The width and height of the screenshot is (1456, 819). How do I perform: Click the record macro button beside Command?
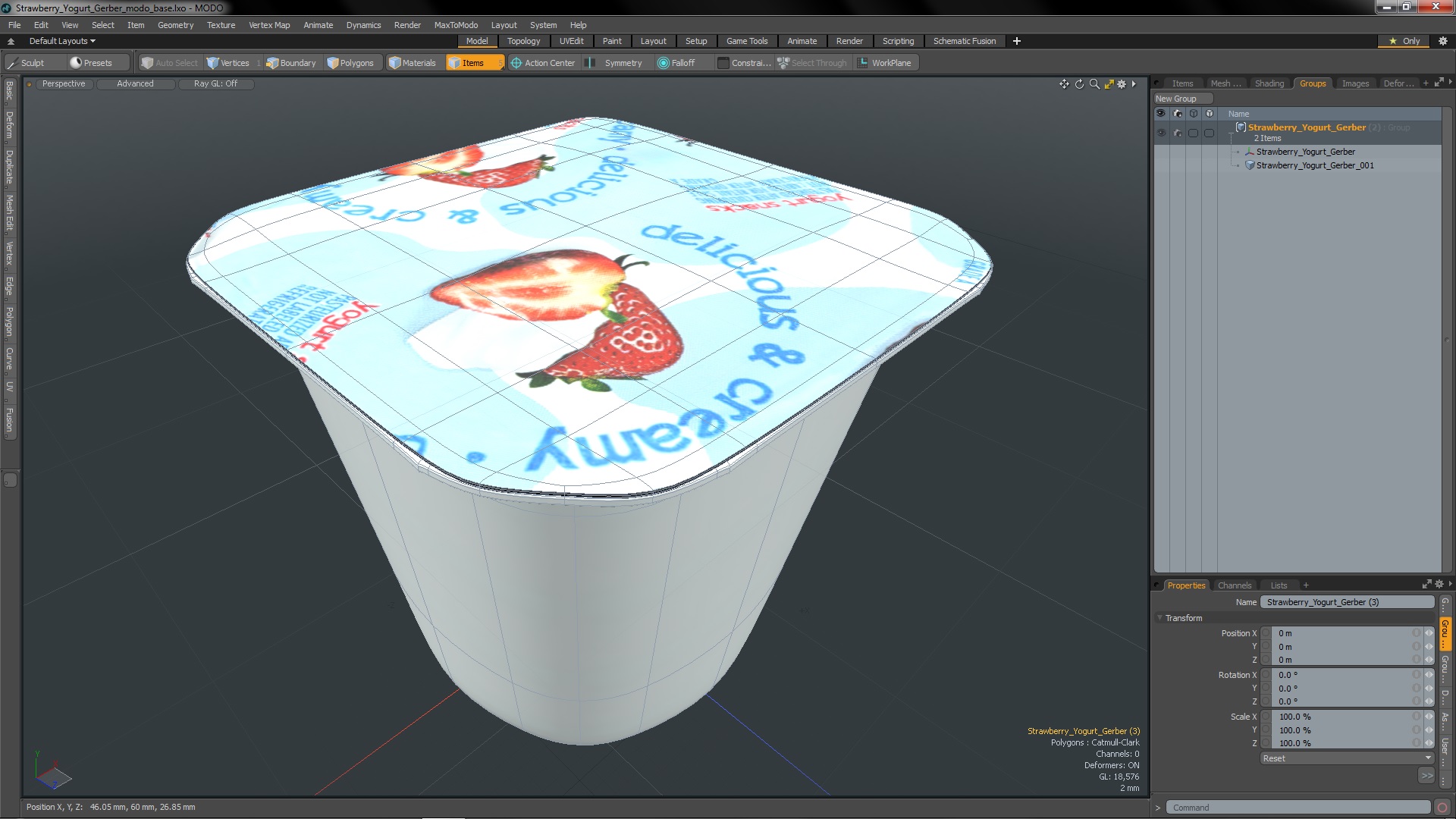pyautogui.click(x=1442, y=808)
